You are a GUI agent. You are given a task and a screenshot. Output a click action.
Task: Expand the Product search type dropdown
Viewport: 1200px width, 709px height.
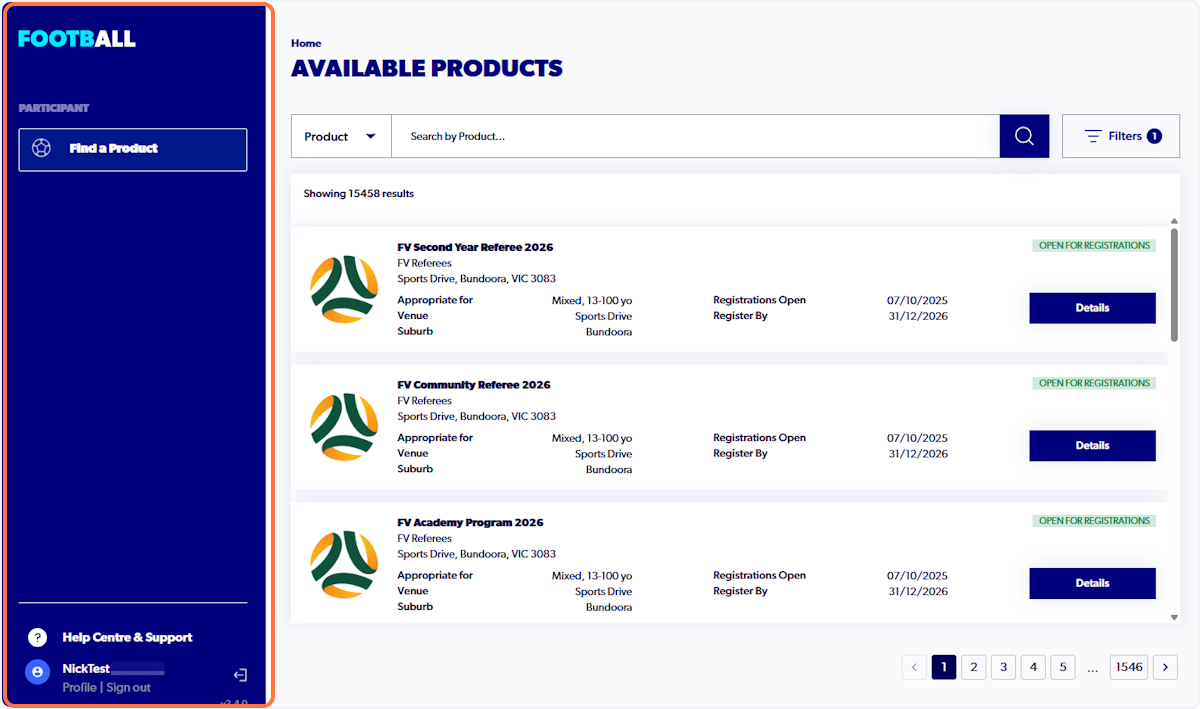tap(341, 136)
